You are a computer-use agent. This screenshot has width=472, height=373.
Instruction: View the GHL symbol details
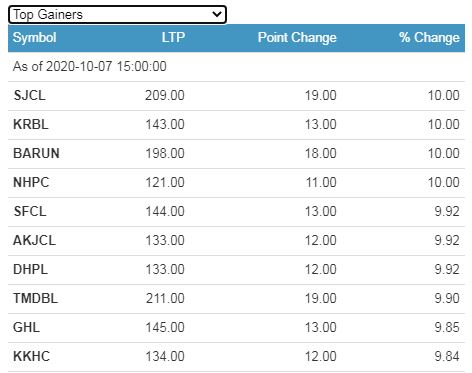pyautogui.click(x=26, y=328)
